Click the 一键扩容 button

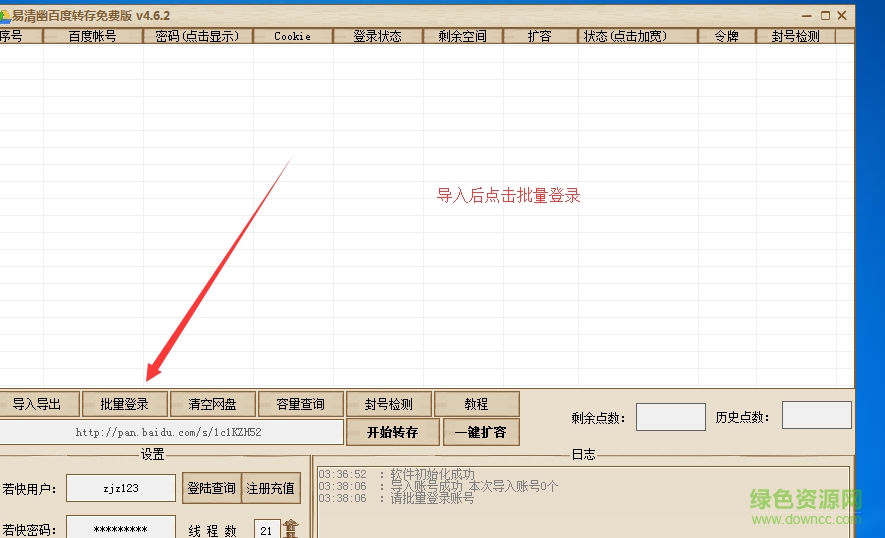pos(481,432)
